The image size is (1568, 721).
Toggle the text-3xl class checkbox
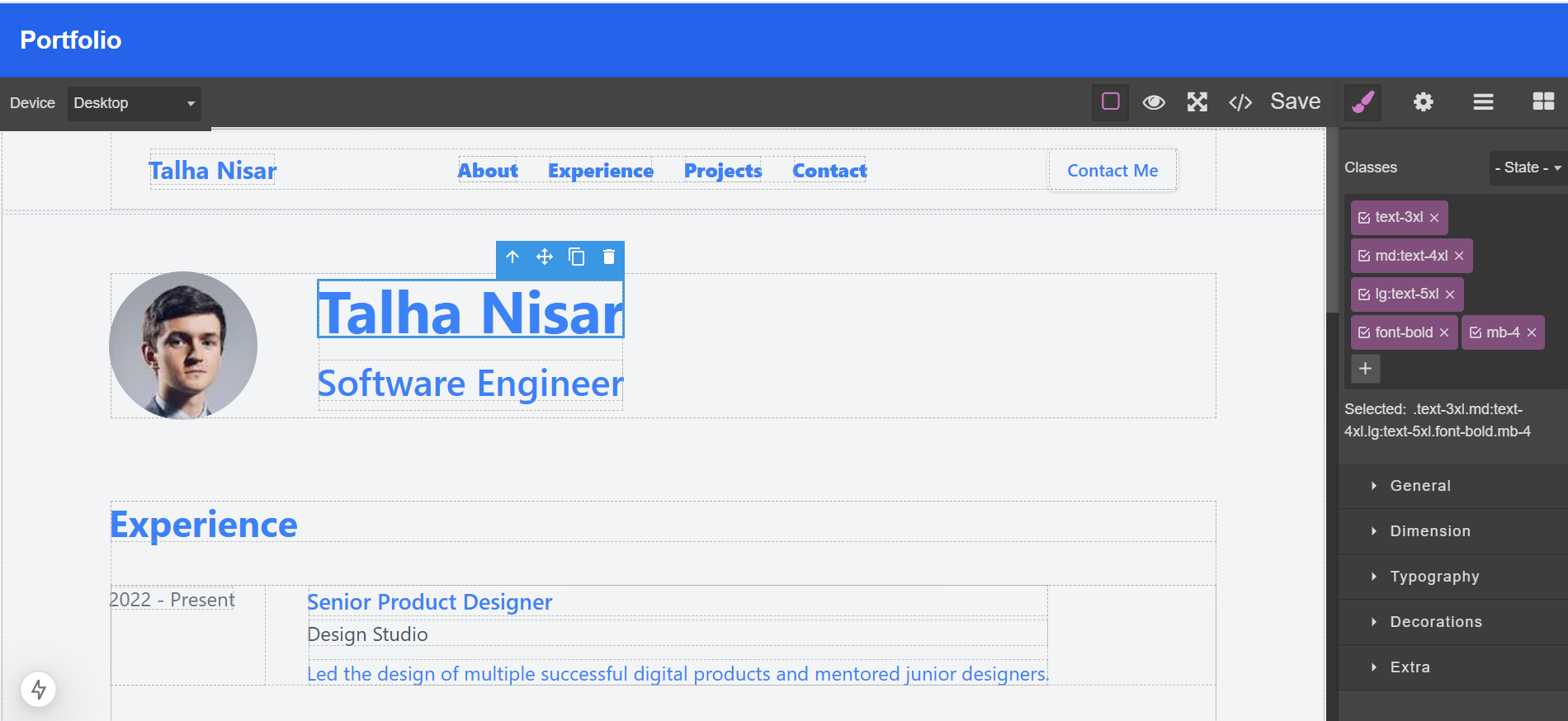1364,218
